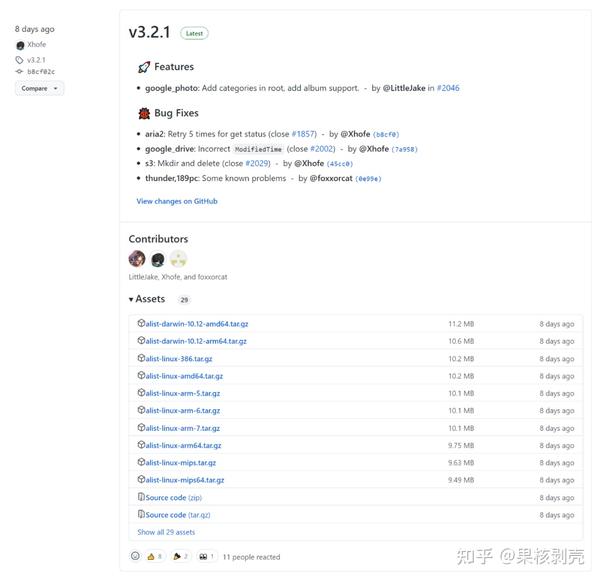The width and height of the screenshot is (600, 581).
Task: Click 11 people reacted text
Action: click(x=251, y=557)
